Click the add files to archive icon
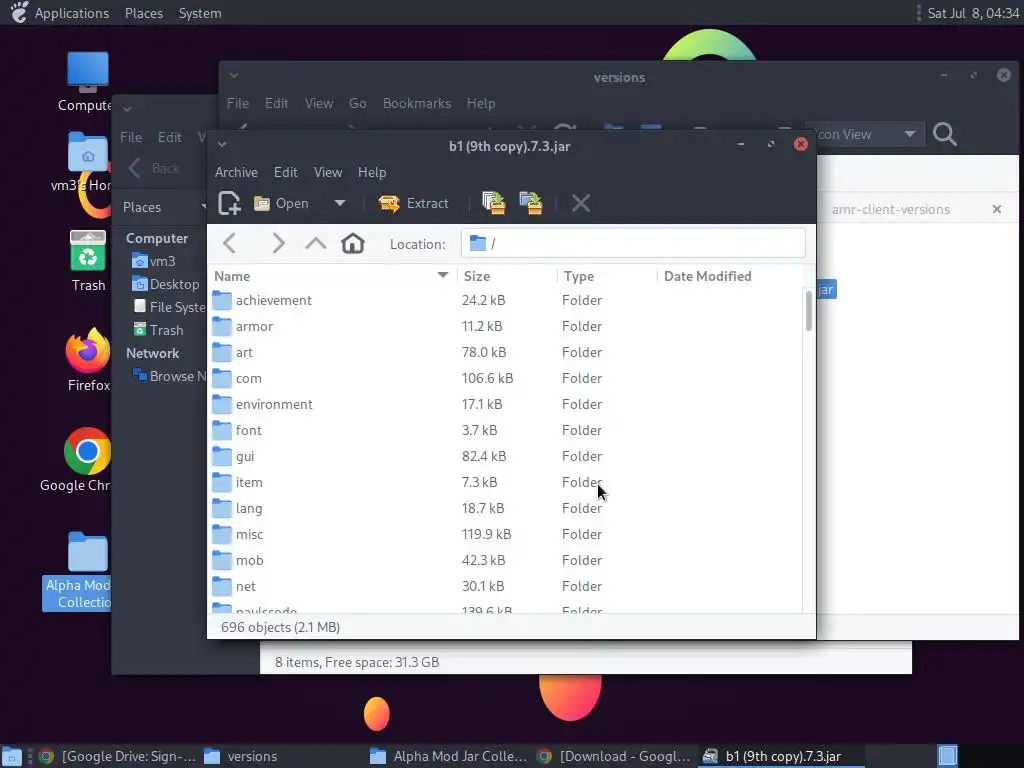1024x768 pixels. tap(494, 203)
